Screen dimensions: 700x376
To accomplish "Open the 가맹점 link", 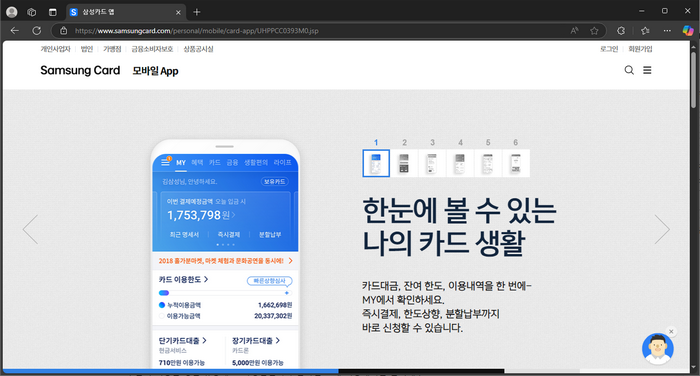I will click(112, 49).
